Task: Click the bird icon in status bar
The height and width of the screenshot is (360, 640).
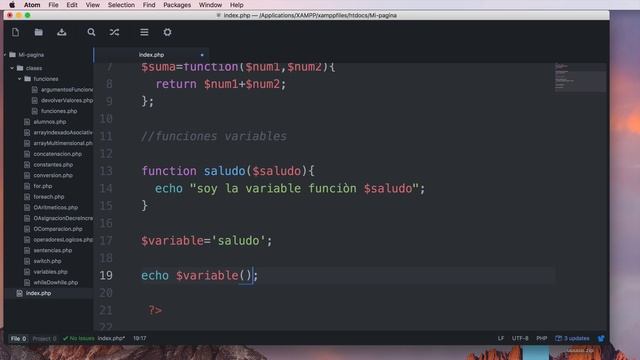Action: 601,338
